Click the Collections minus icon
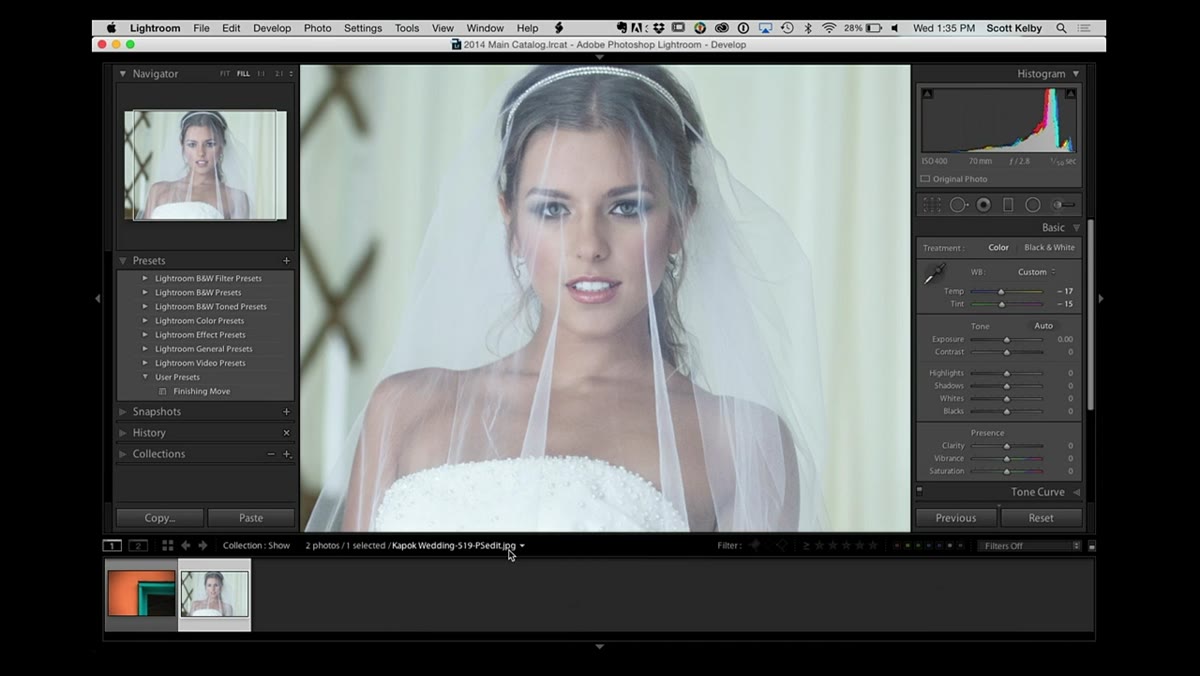The width and height of the screenshot is (1200, 676). (x=271, y=454)
